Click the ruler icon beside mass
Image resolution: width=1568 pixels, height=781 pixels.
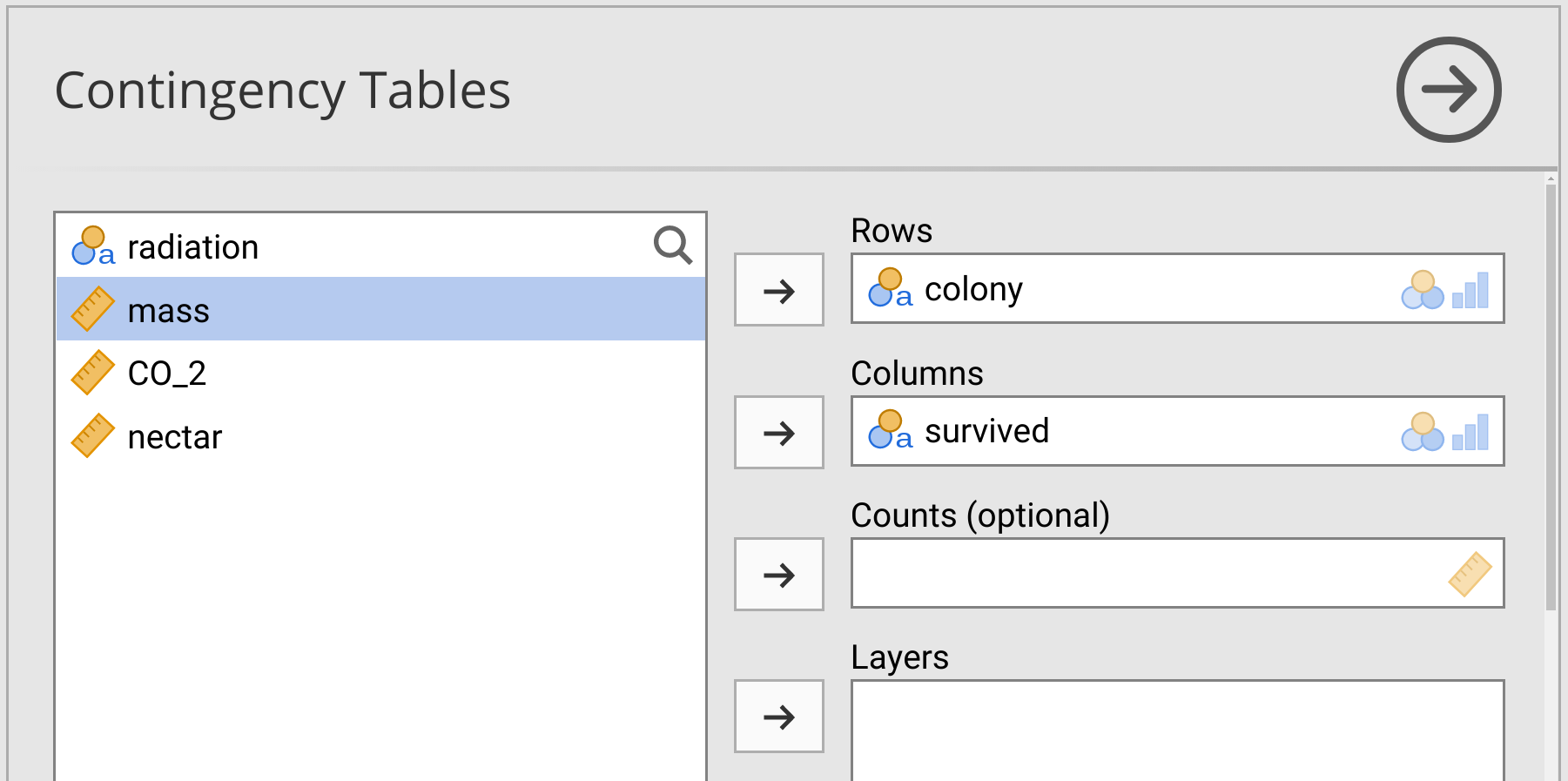point(92,310)
